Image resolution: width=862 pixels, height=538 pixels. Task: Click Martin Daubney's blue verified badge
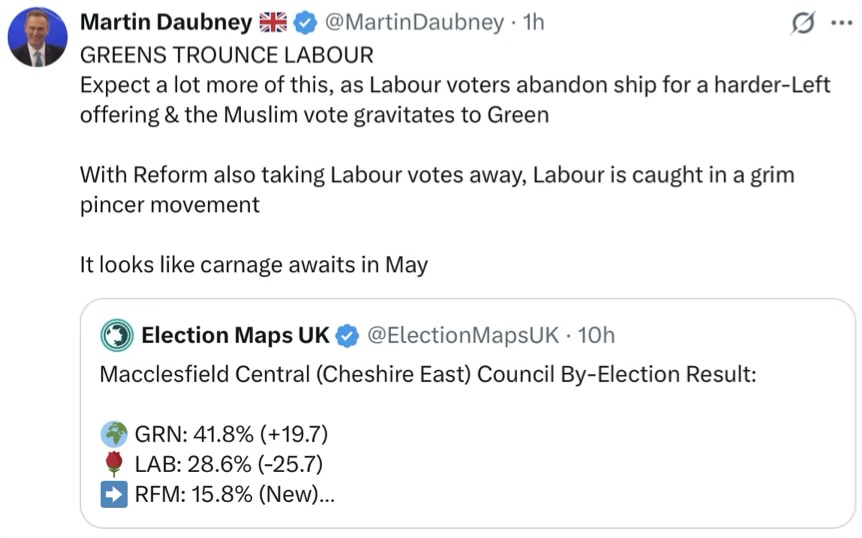(305, 23)
